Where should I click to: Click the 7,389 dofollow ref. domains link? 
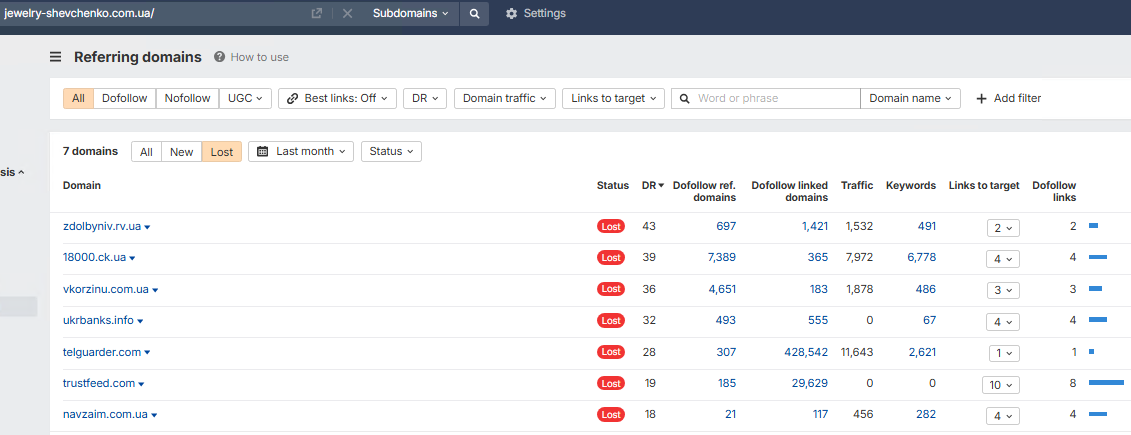[x=721, y=258]
